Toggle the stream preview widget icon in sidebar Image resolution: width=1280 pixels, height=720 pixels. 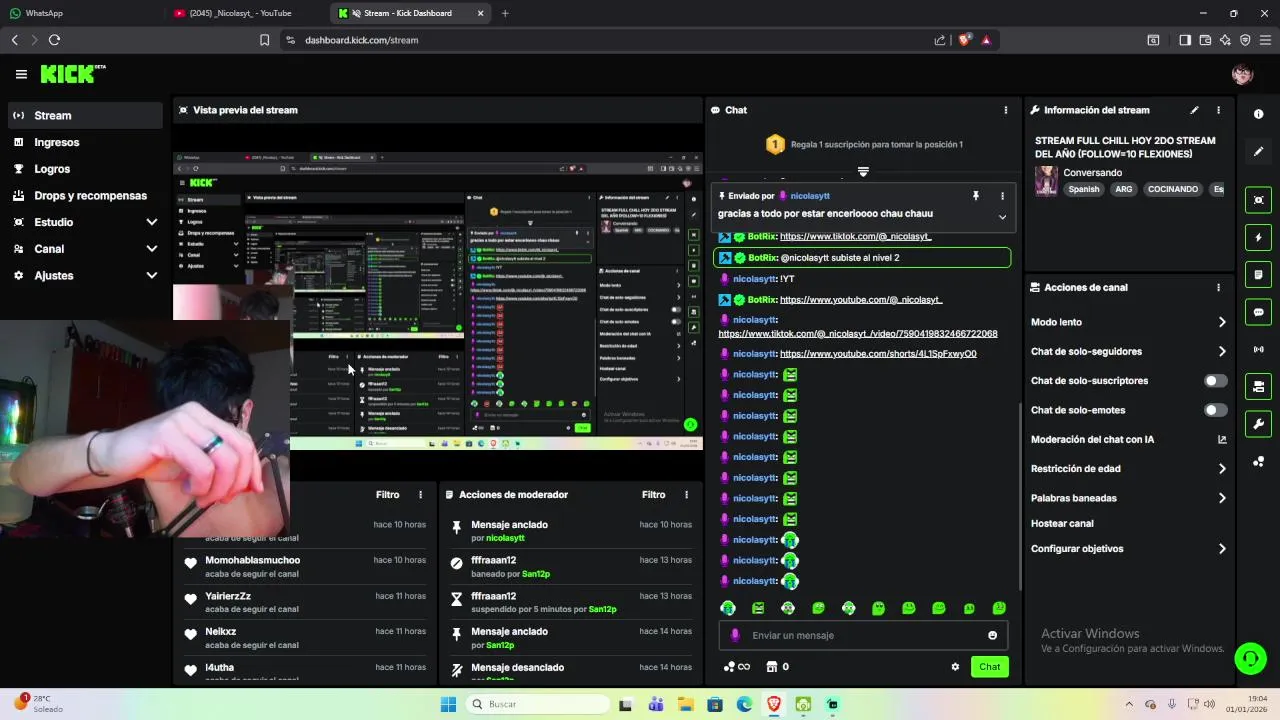tap(1258, 200)
